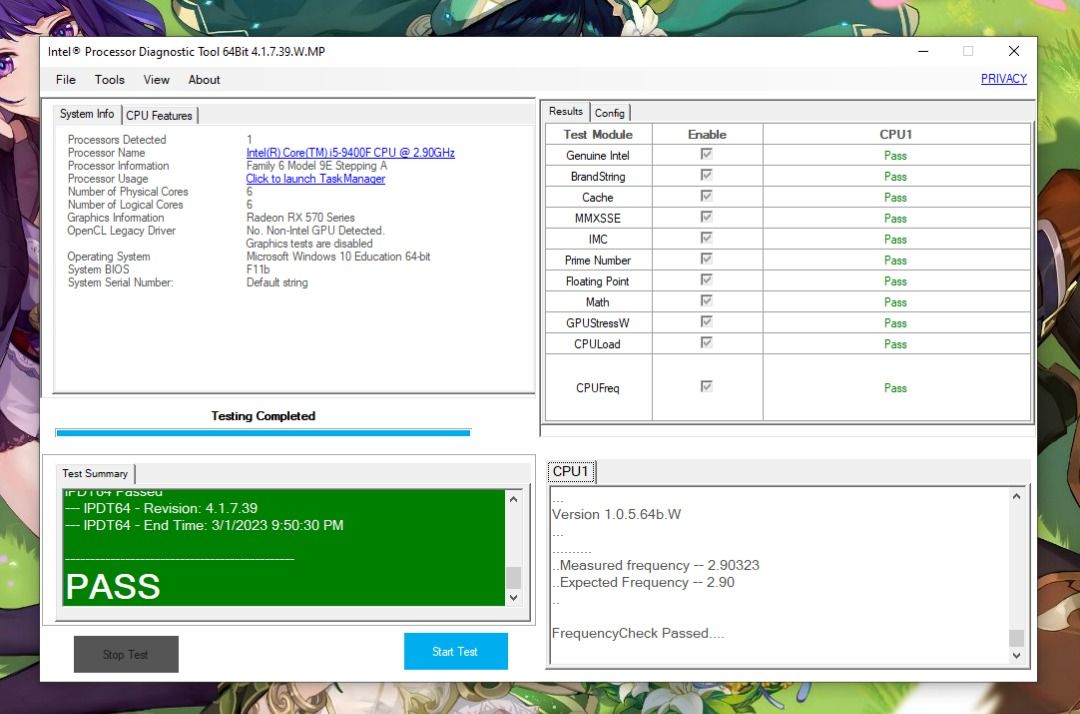Click the large PASS result text
This screenshot has width=1080, height=714.
(x=113, y=587)
